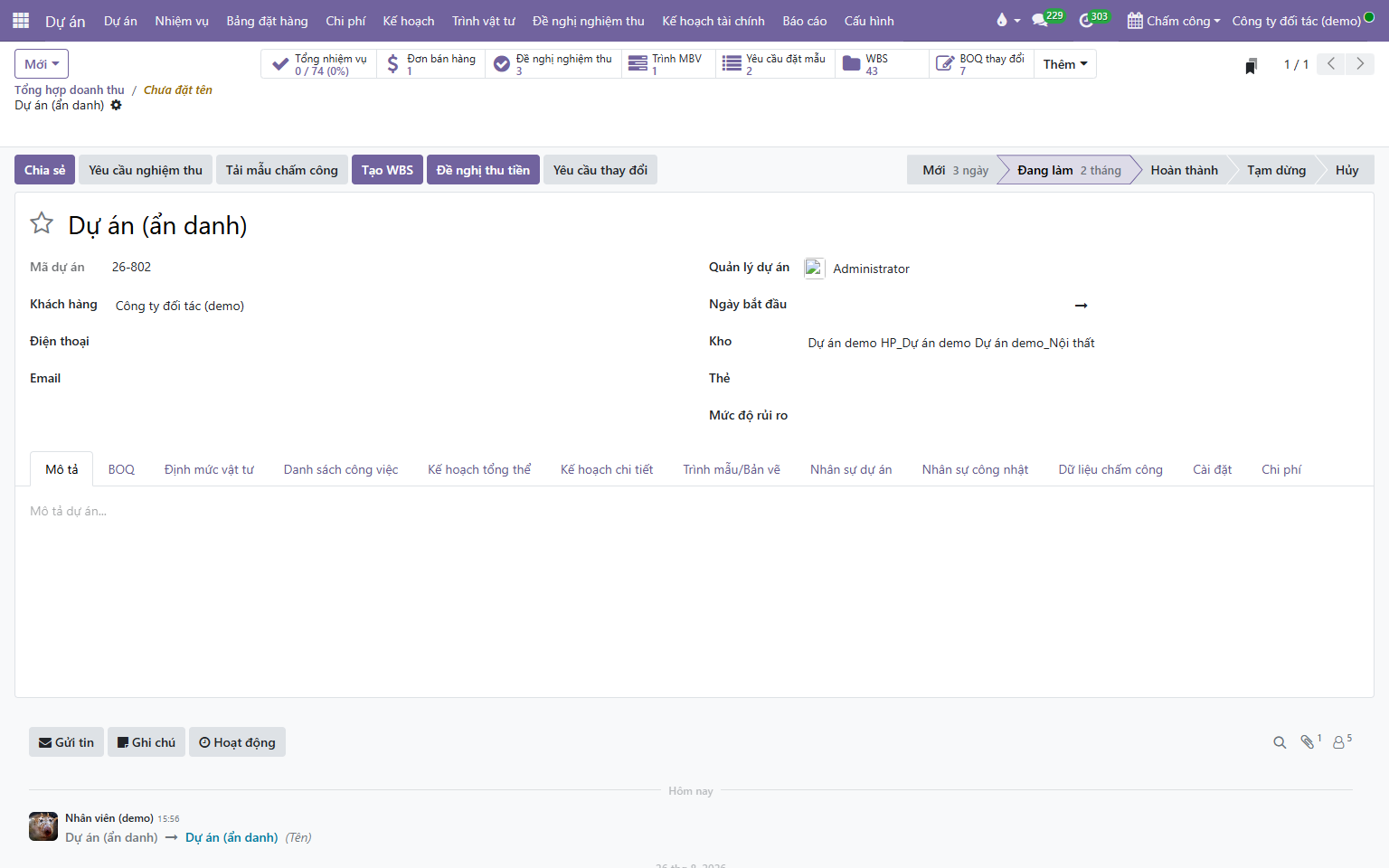Viewport: 1389px width, 868px height.
Task: Open the Báo cáo menu
Action: coord(805,21)
